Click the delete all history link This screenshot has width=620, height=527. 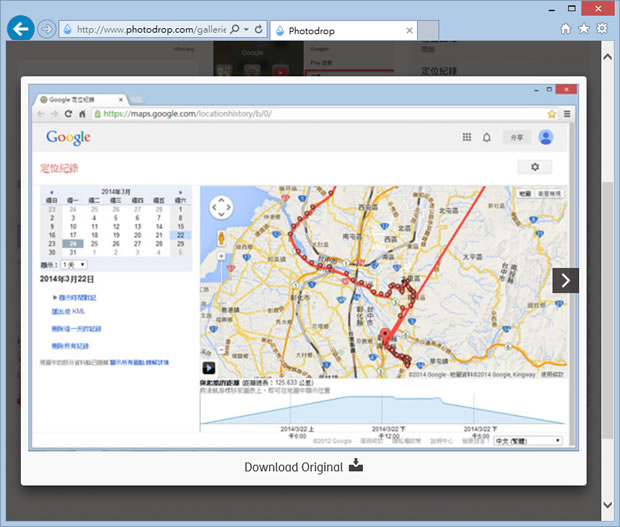click(x=70, y=346)
